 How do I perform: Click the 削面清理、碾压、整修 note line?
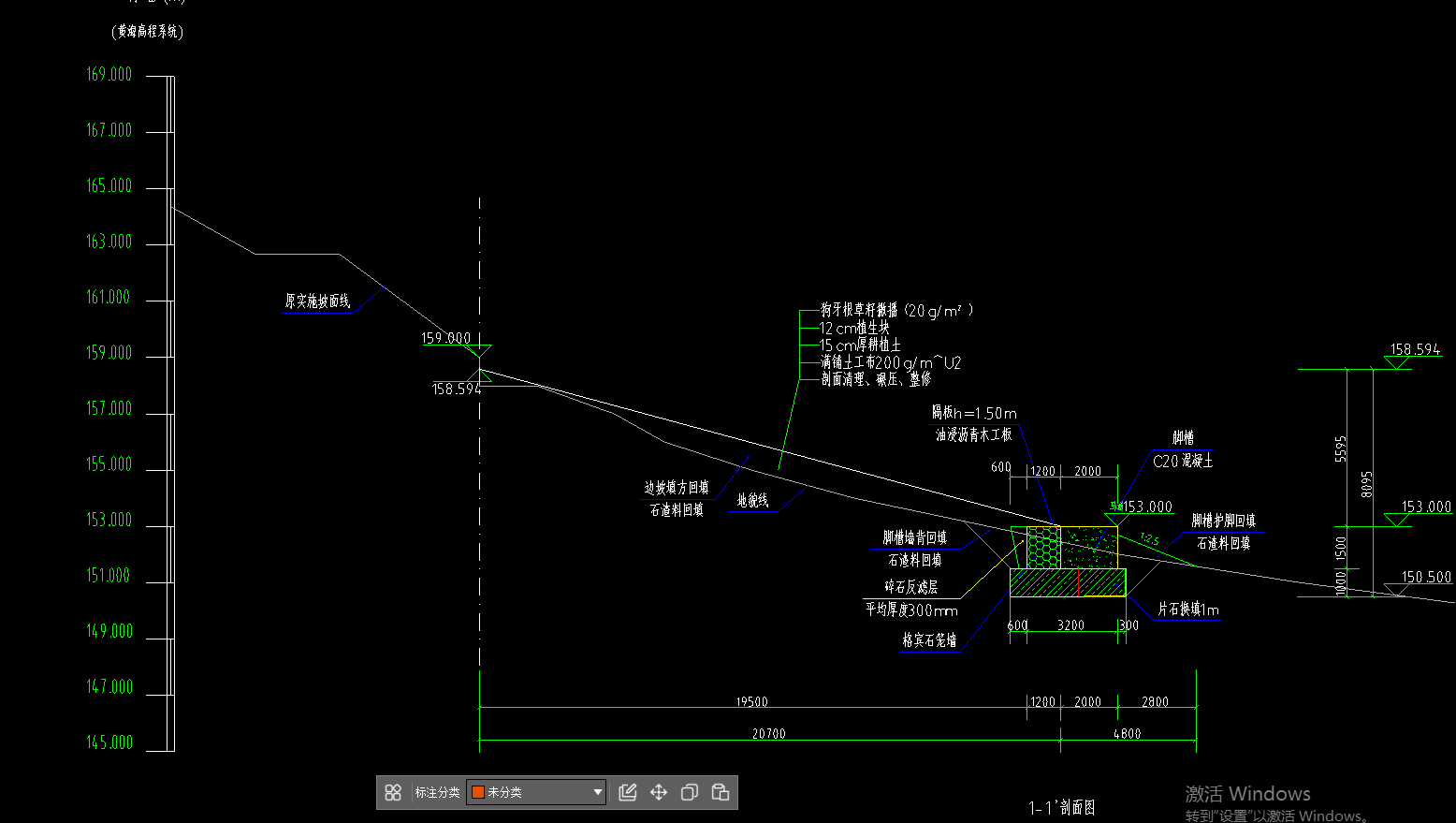click(876, 379)
